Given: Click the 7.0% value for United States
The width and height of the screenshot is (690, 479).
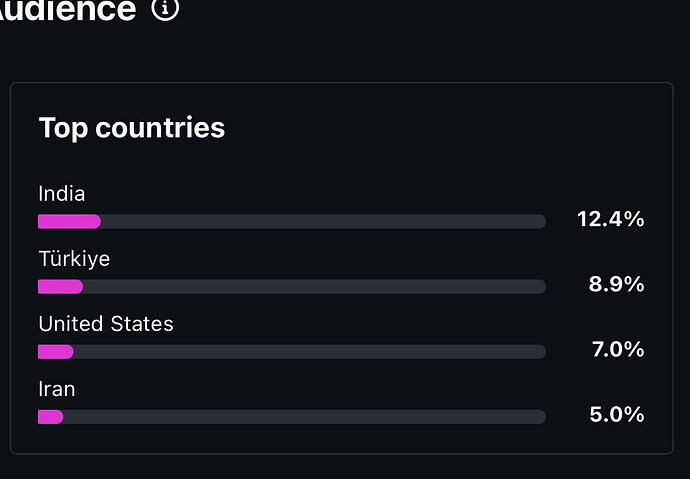Looking at the screenshot, I should 616,350.
